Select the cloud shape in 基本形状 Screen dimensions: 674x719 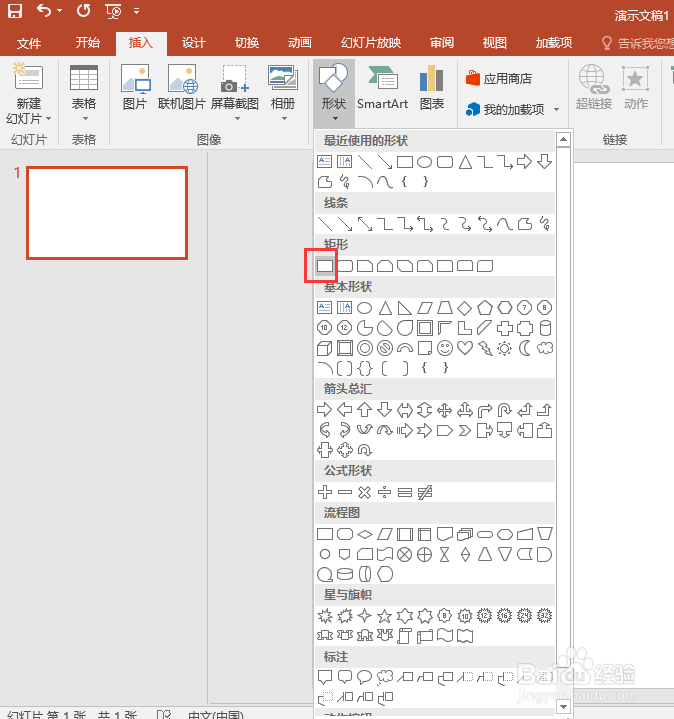545,348
